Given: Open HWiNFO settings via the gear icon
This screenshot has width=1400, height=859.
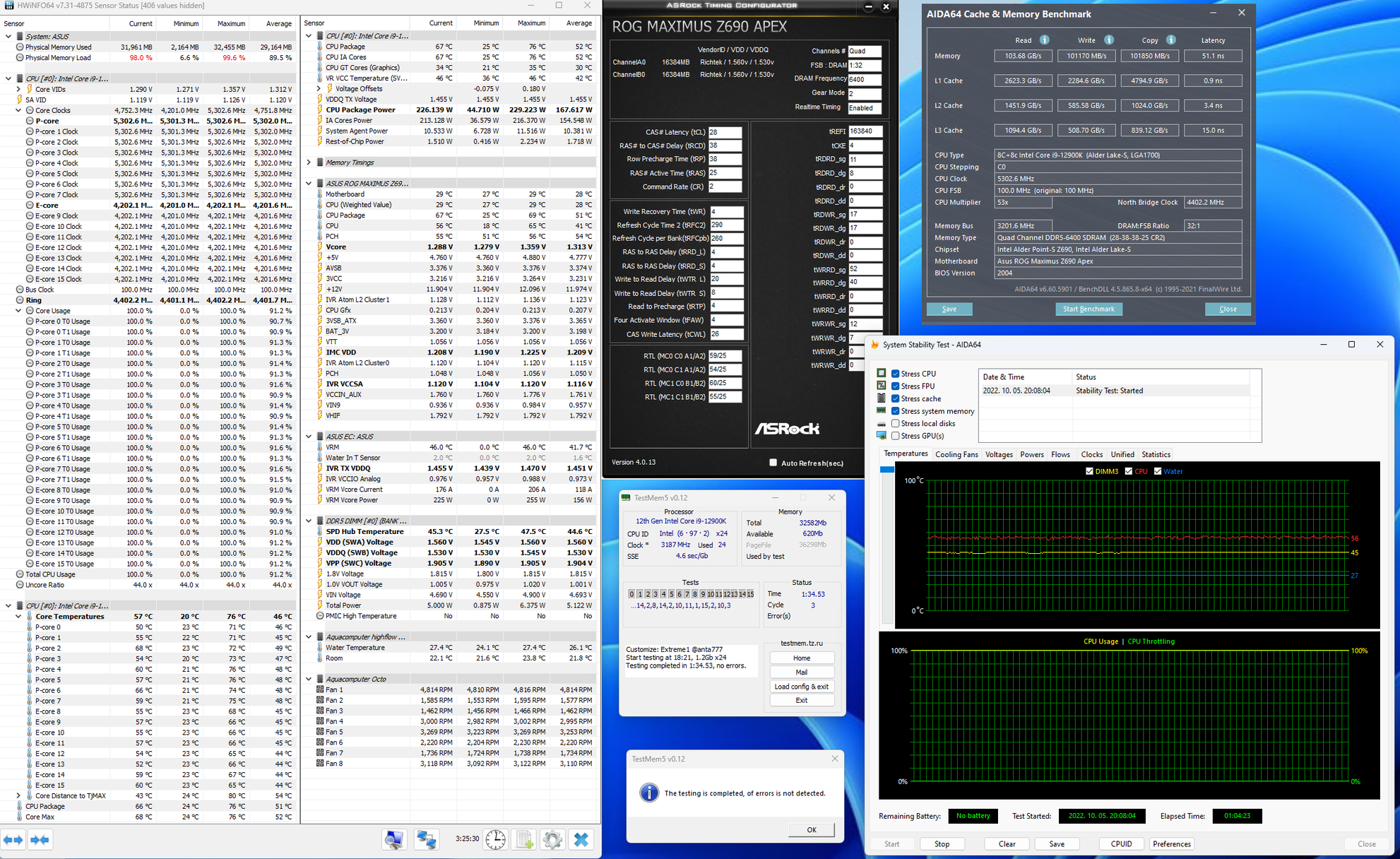Looking at the screenshot, I should pos(552,839).
